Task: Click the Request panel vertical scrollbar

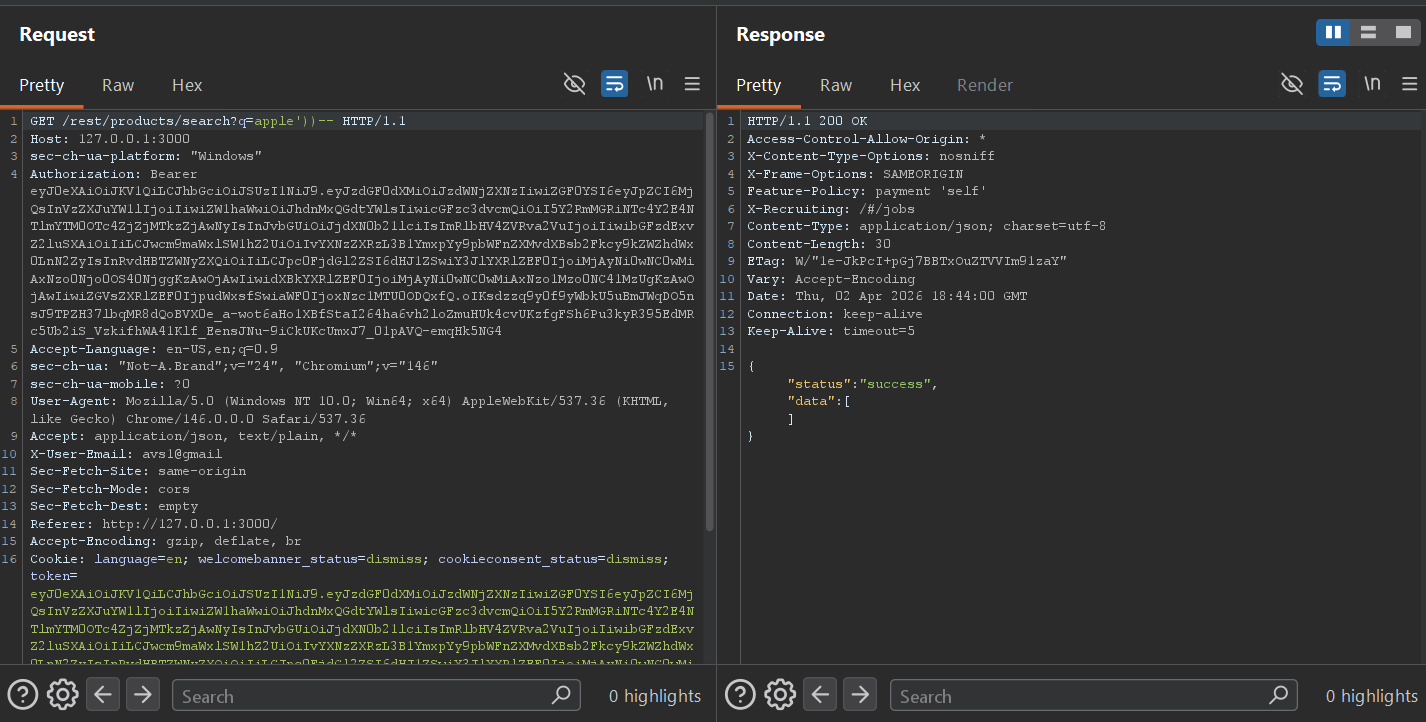Action: click(710, 320)
